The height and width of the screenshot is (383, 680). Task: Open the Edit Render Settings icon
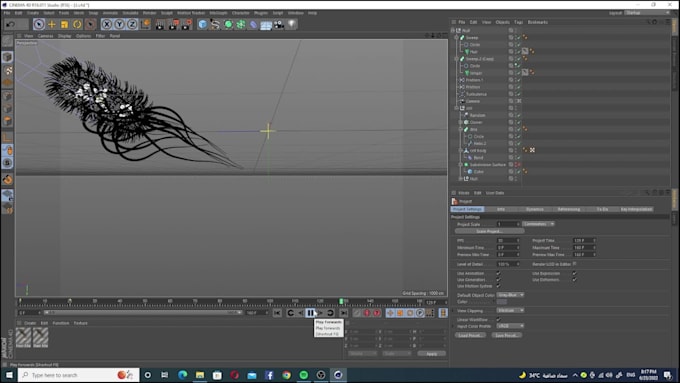coord(186,25)
